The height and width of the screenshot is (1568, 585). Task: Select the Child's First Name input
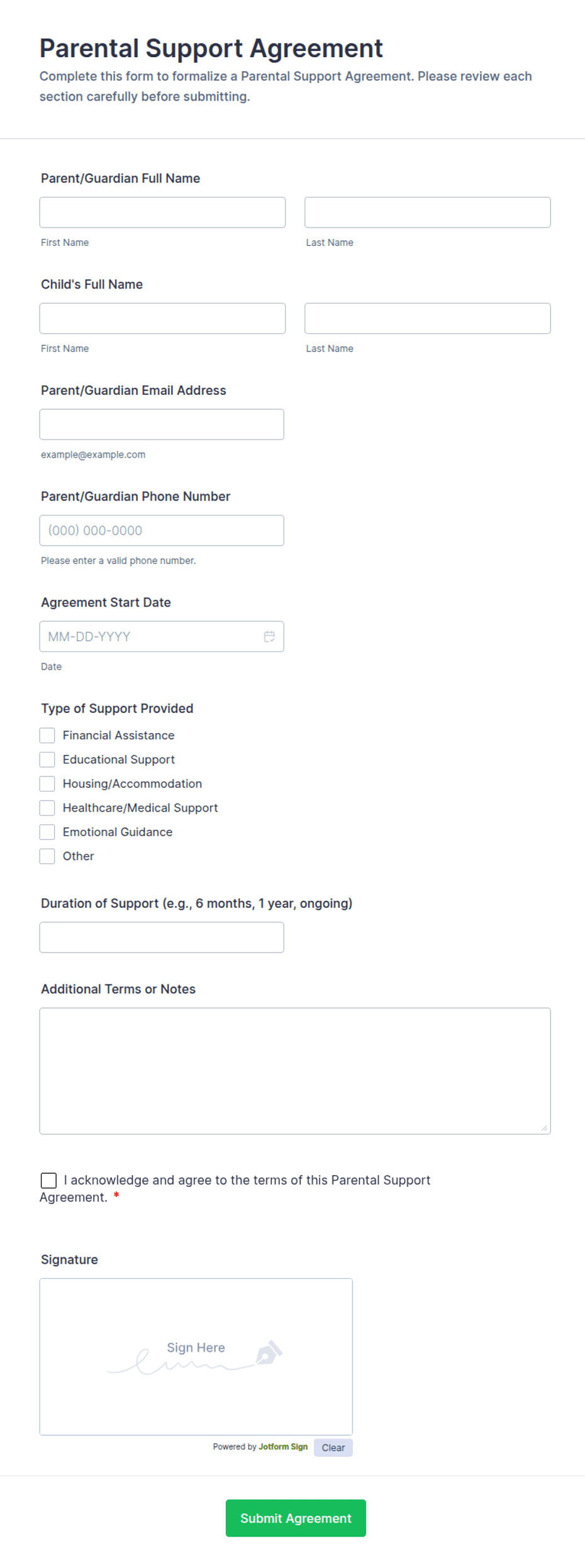tap(162, 318)
